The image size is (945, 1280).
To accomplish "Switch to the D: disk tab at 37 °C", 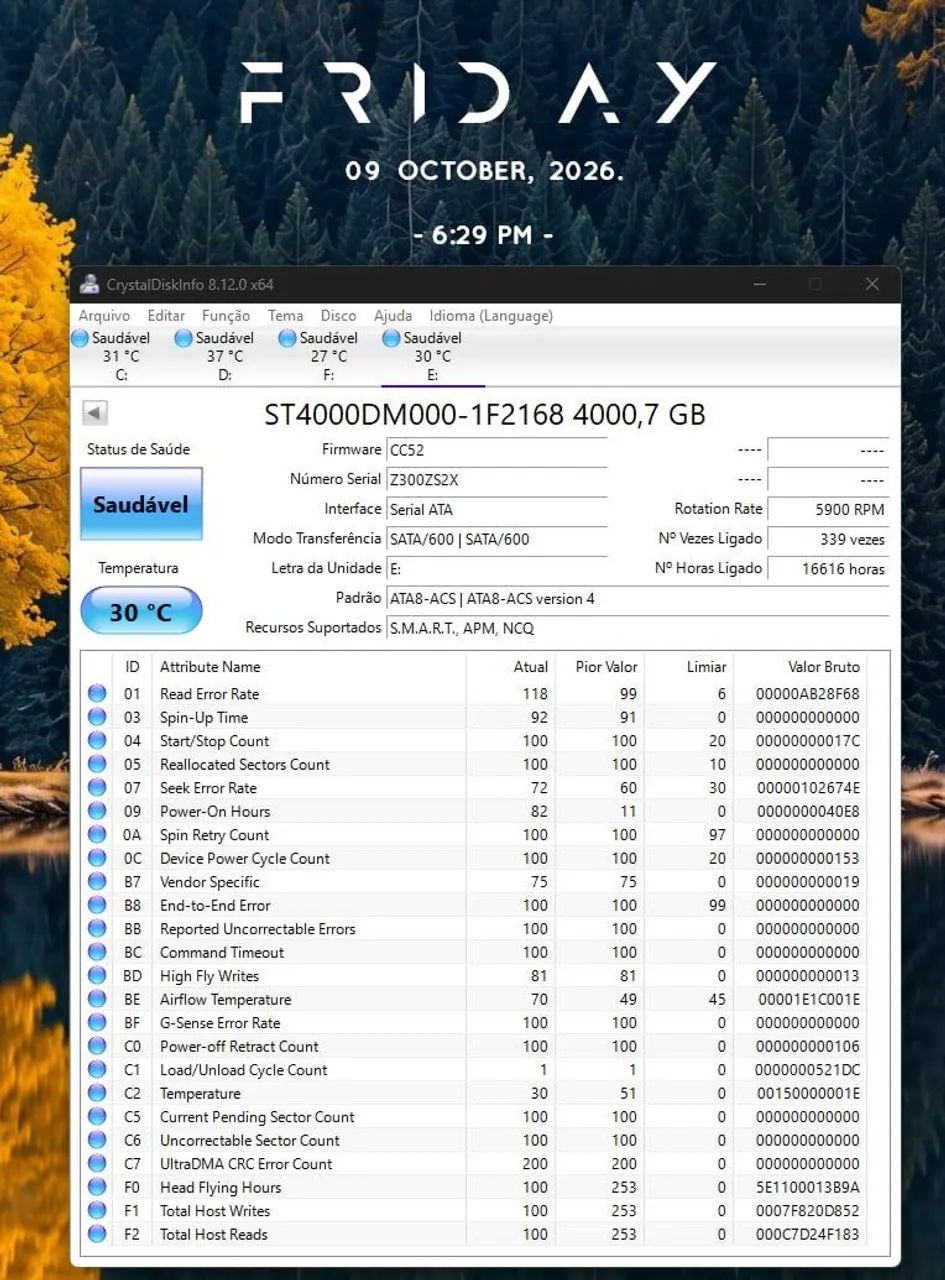I will tap(225, 356).
